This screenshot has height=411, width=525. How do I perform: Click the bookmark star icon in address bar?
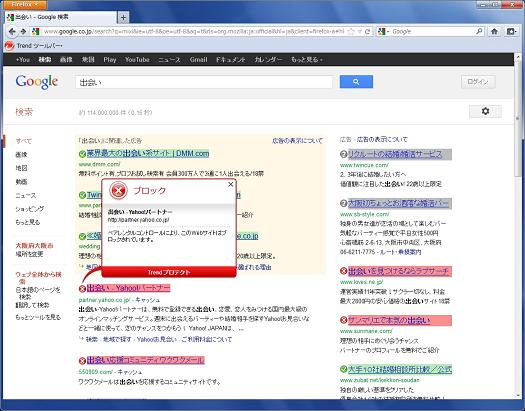[x=351, y=31]
